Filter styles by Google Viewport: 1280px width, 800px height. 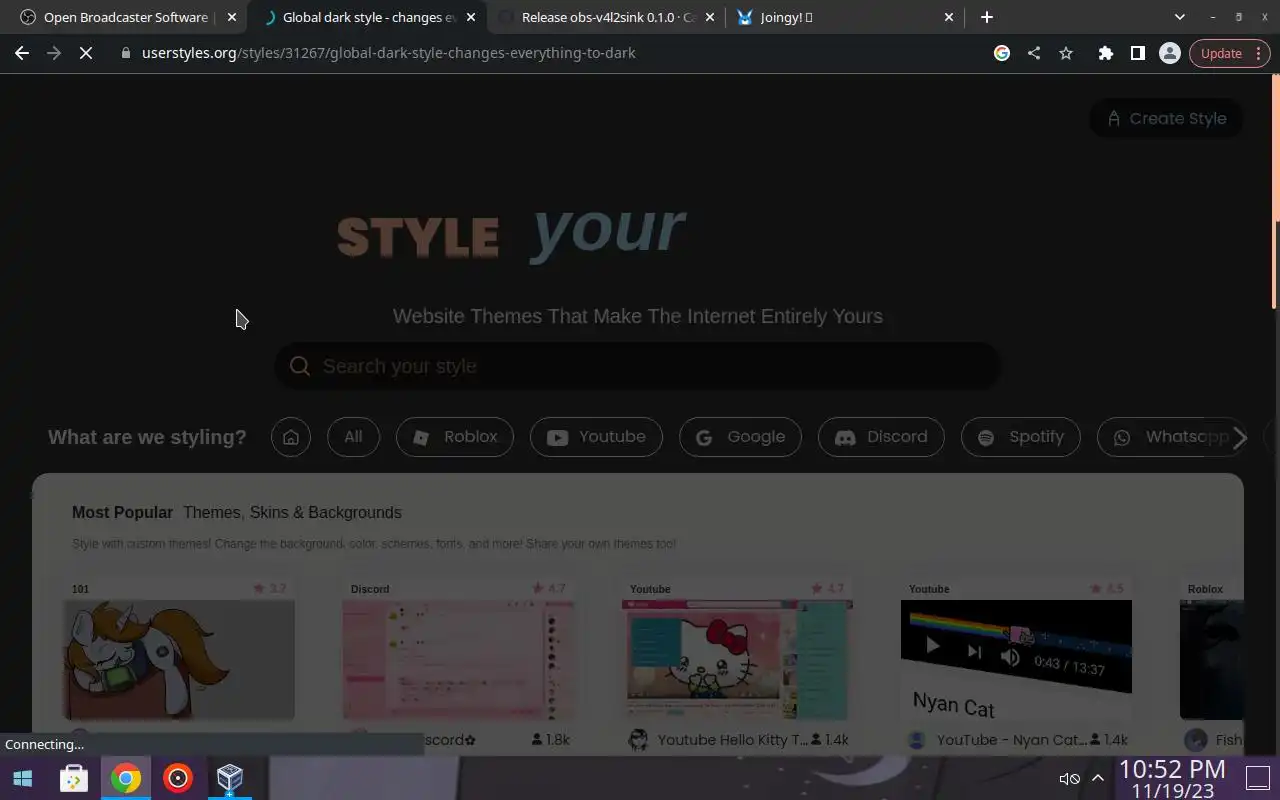pos(740,437)
